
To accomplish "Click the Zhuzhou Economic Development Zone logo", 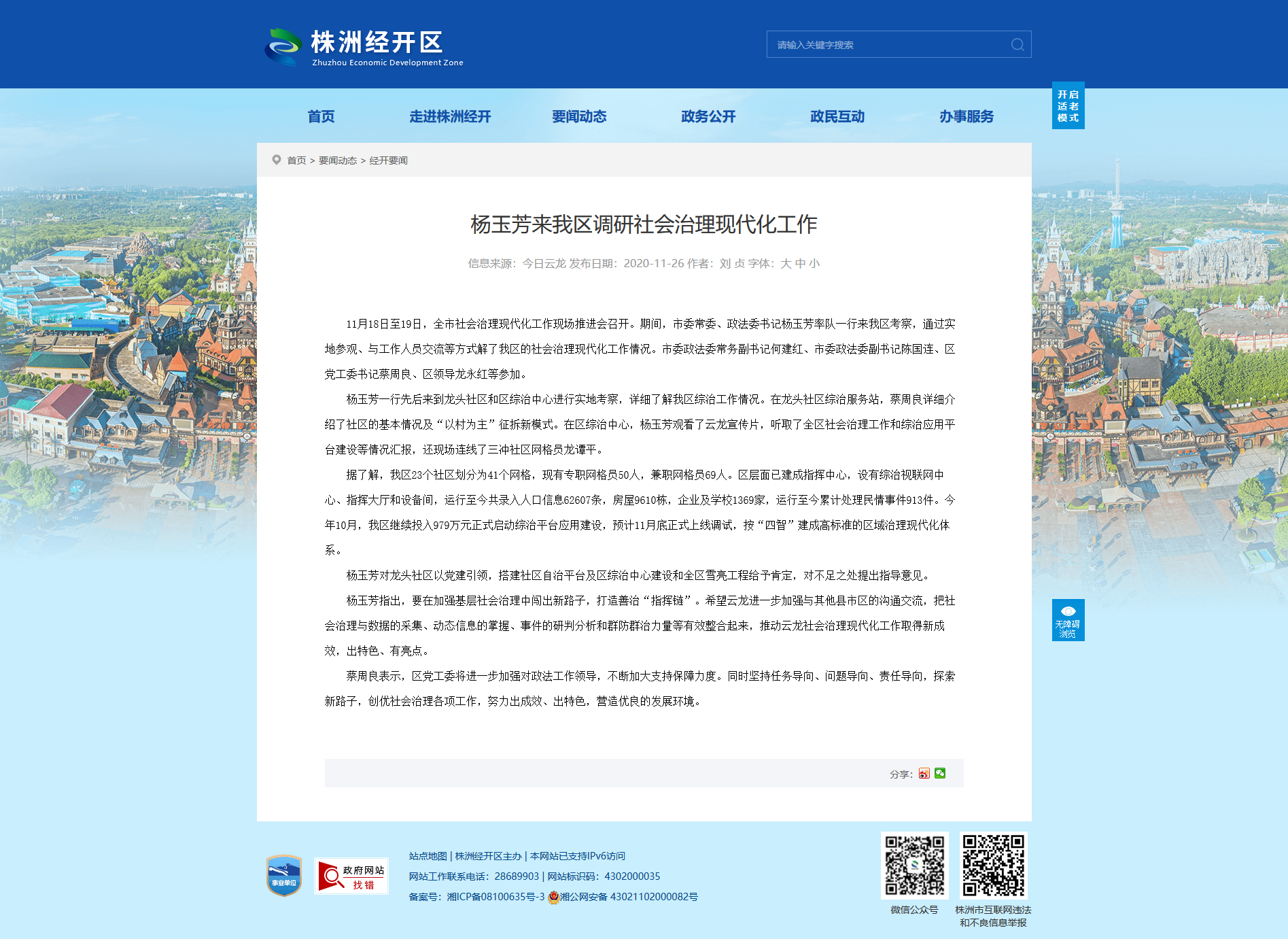I will pos(364,47).
